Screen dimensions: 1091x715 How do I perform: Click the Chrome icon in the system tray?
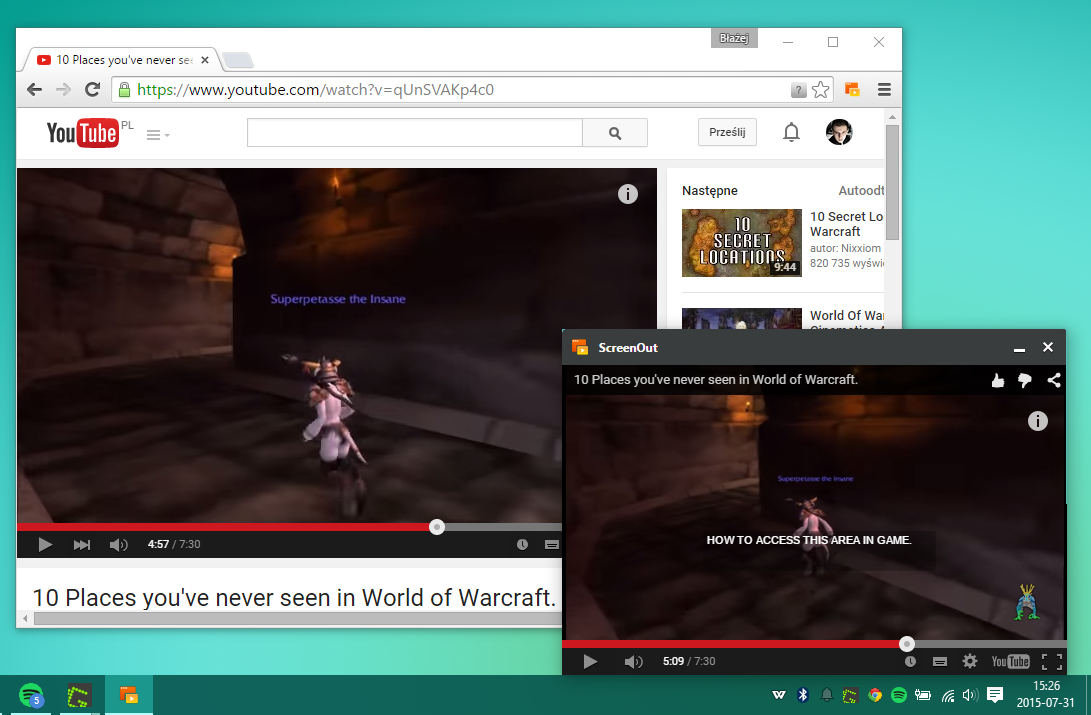point(875,694)
